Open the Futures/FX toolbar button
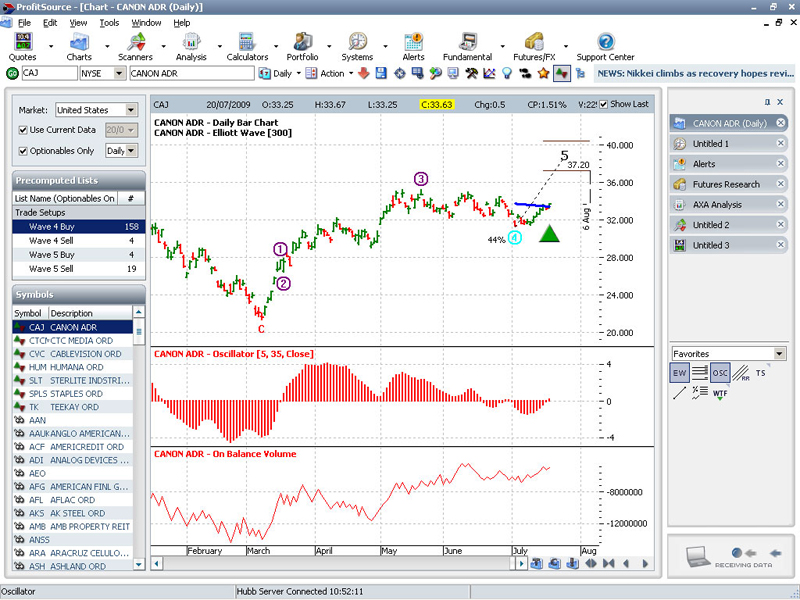 (x=534, y=46)
